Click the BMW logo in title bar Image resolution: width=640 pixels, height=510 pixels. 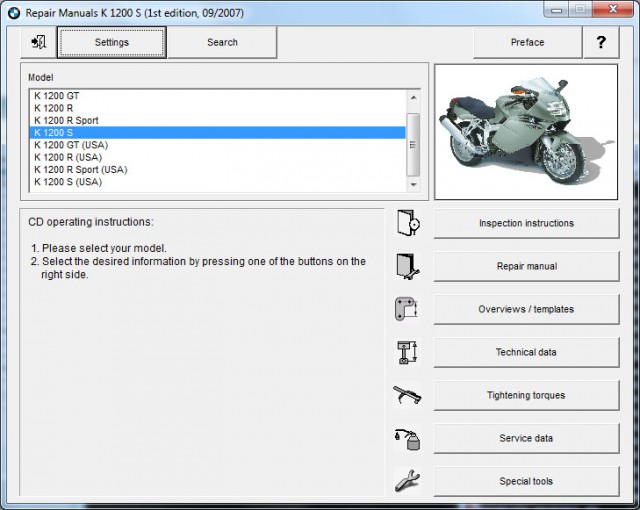(13, 13)
